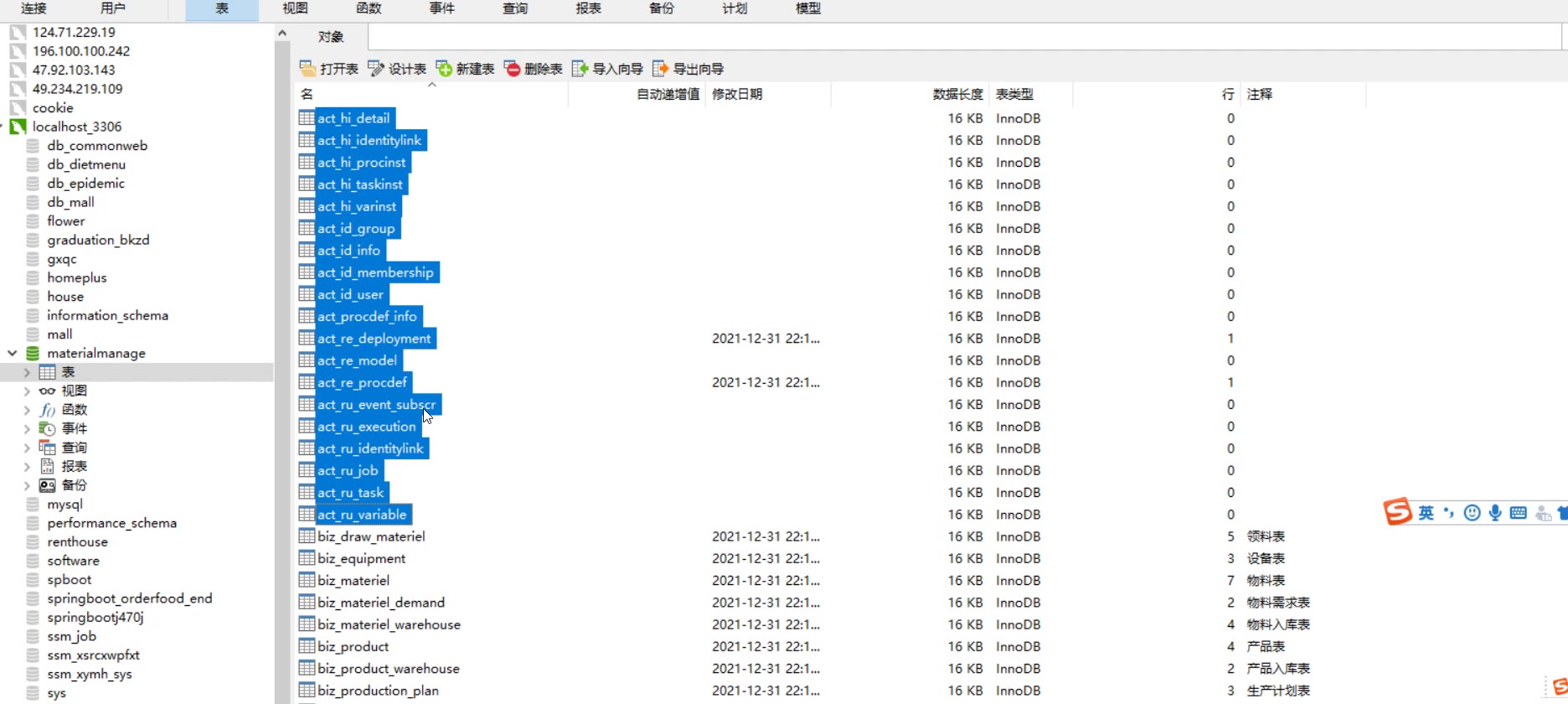1568x704 pixels.
Task: Click table icon of act_hi_detail row
Action: coord(307,118)
